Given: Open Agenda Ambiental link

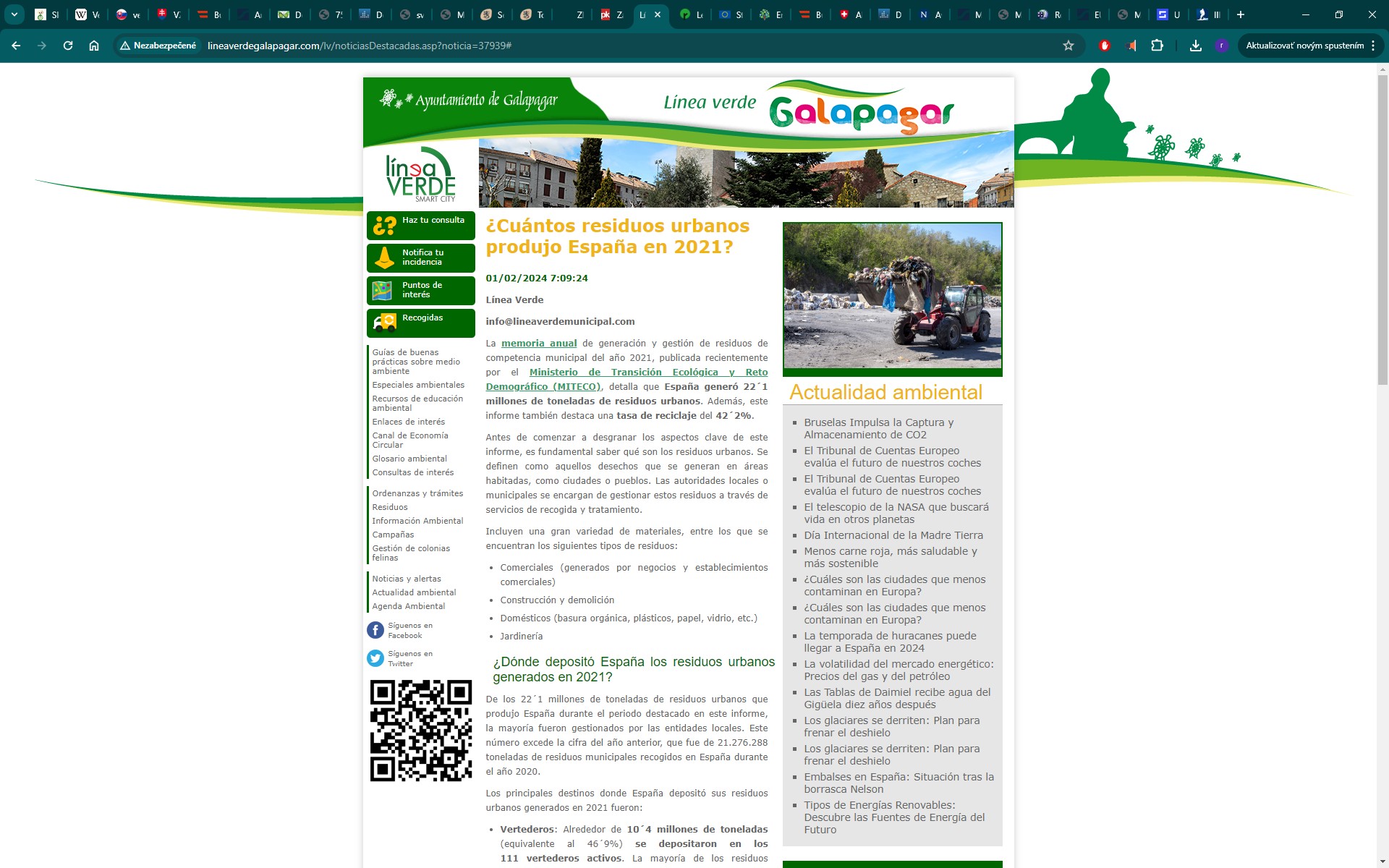Looking at the screenshot, I should tap(409, 606).
